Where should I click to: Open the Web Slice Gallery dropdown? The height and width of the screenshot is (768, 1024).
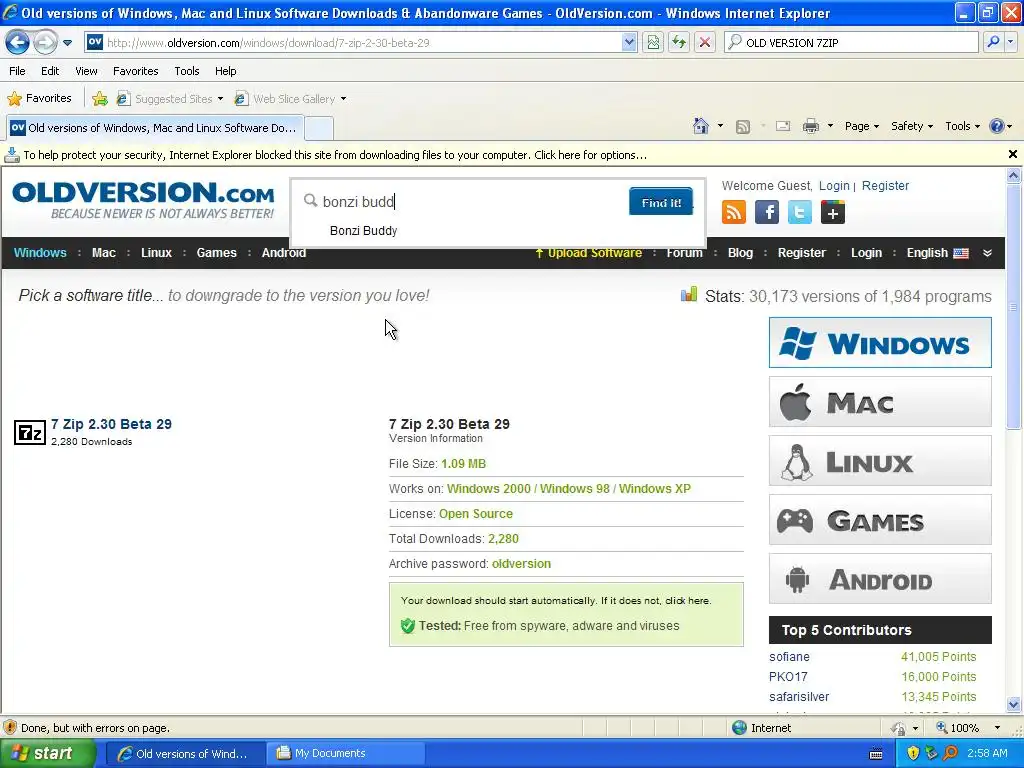point(291,99)
